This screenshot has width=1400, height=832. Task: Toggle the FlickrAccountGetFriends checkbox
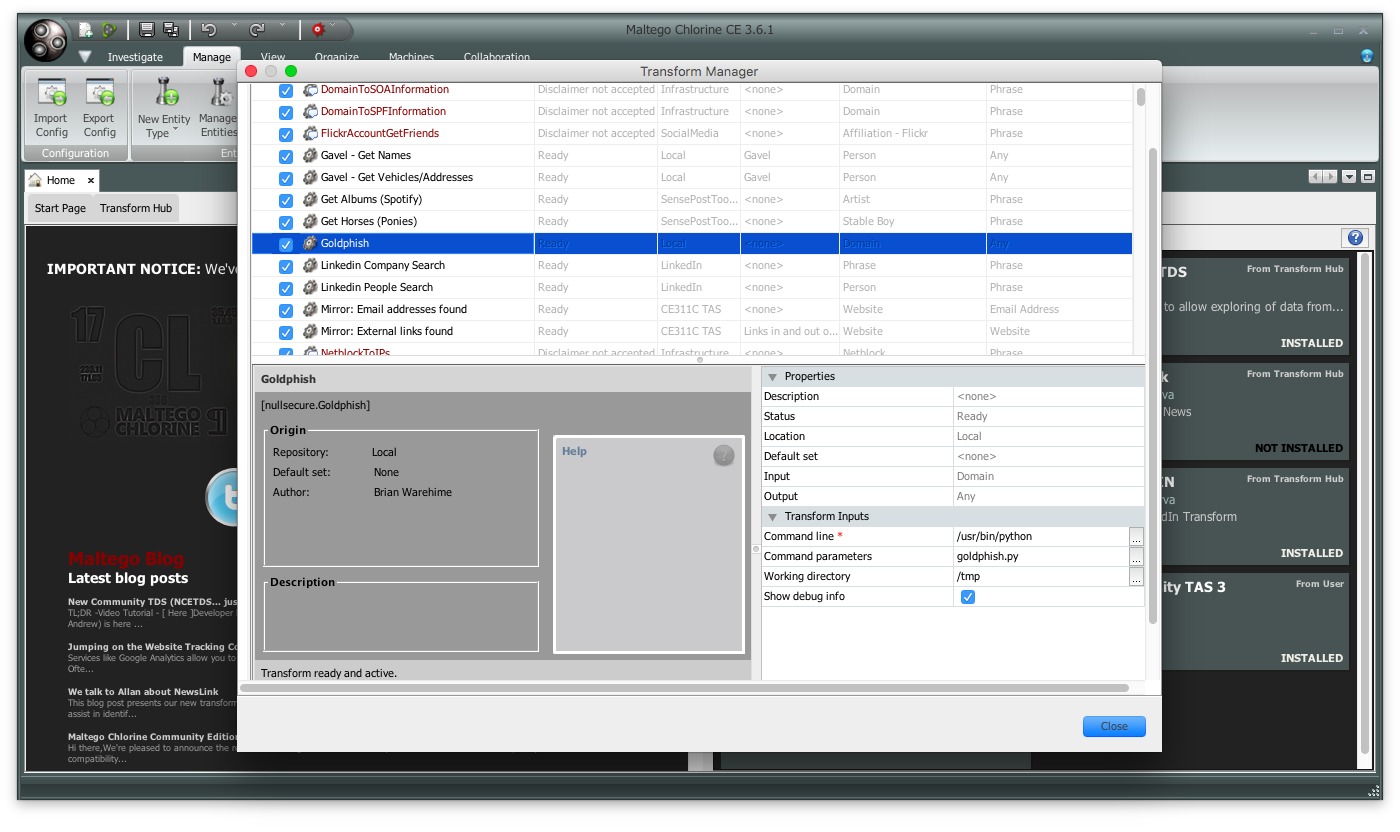pos(286,134)
